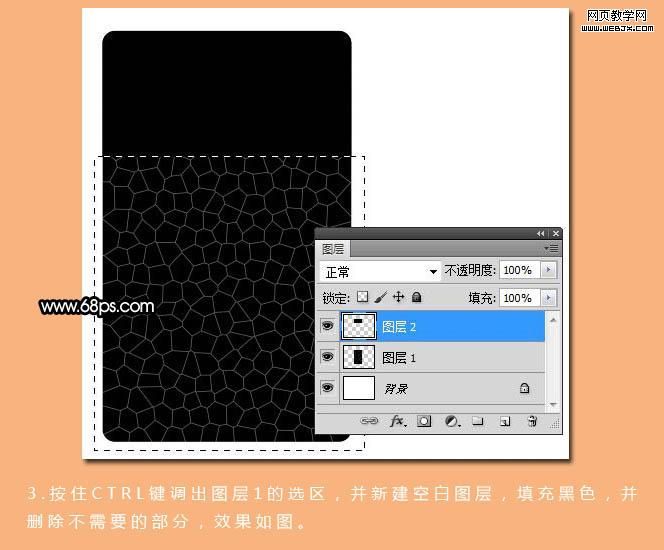This screenshot has height=550, width=664.
Task: Select layer name 背景
Action: coord(396,389)
